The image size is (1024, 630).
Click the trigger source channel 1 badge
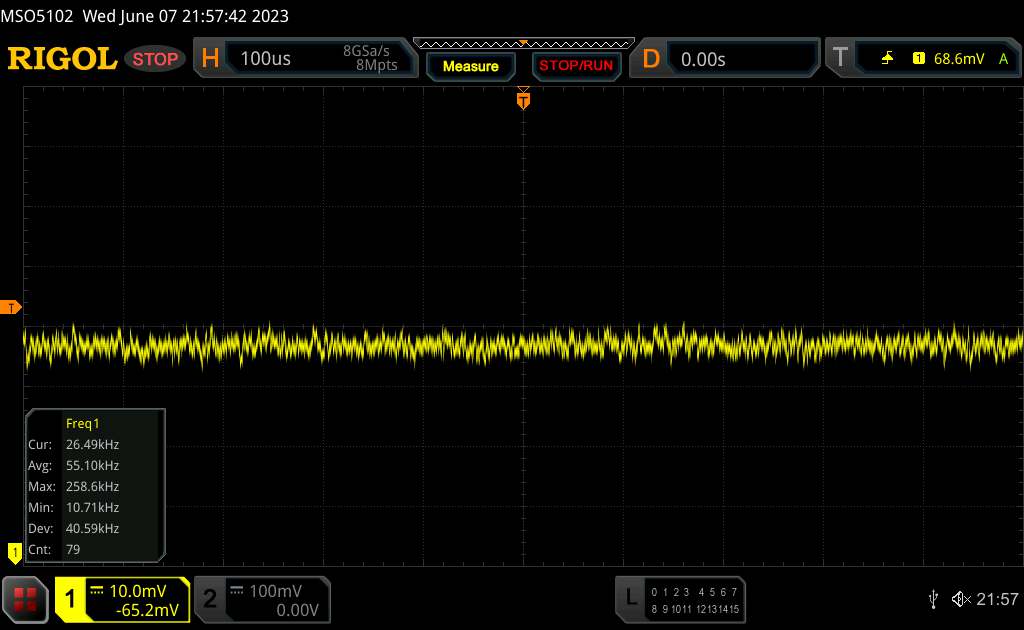[x=919, y=59]
